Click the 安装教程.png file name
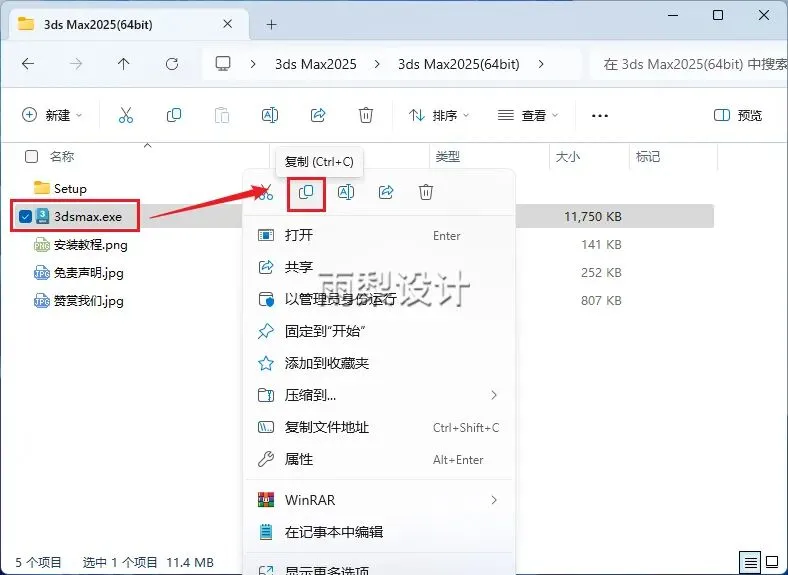The height and width of the screenshot is (575, 788). click(90, 245)
